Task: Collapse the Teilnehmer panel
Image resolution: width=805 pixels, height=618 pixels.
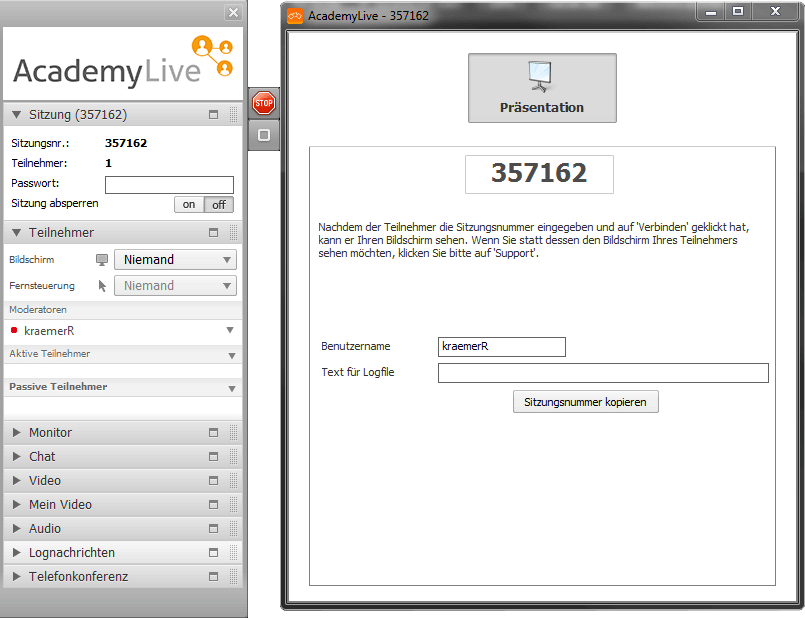Action: [x=16, y=233]
